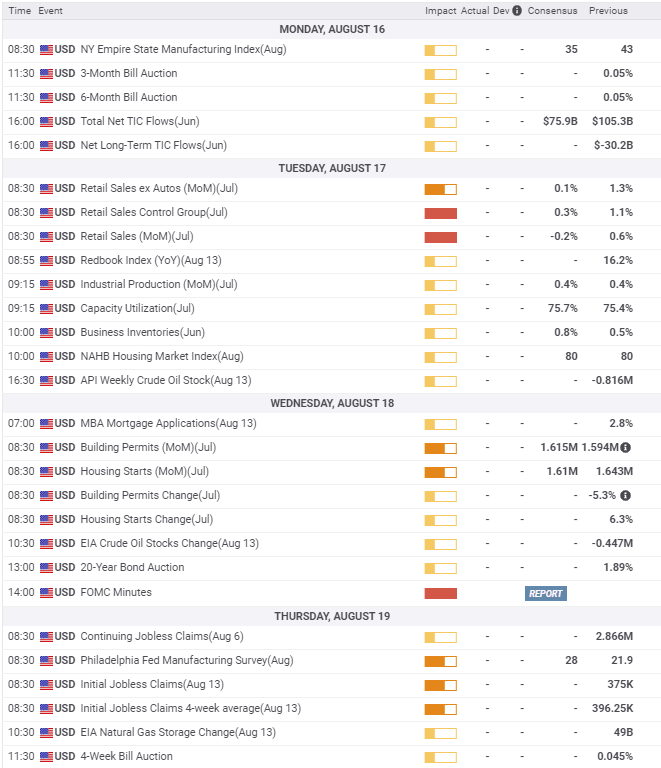Click consensus value 75.7% for Capacity Utilization
Image resolution: width=661 pixels, height=768 pixels.
click(563, 309)
